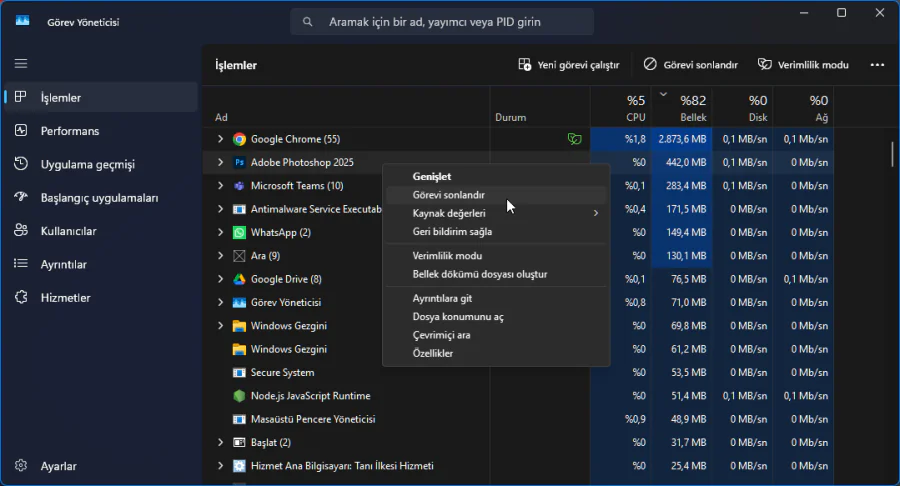Expand the Google Drive (8) group

pyautogui.click(x=220, y=279)
